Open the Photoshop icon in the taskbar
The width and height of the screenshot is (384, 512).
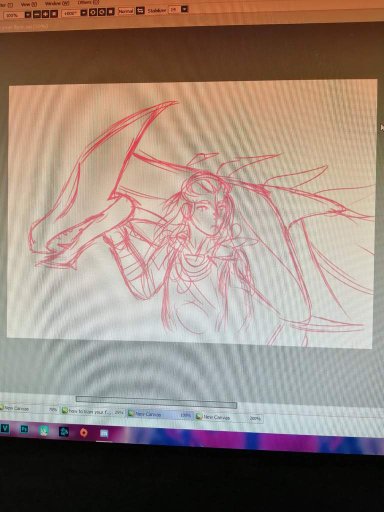24,429
